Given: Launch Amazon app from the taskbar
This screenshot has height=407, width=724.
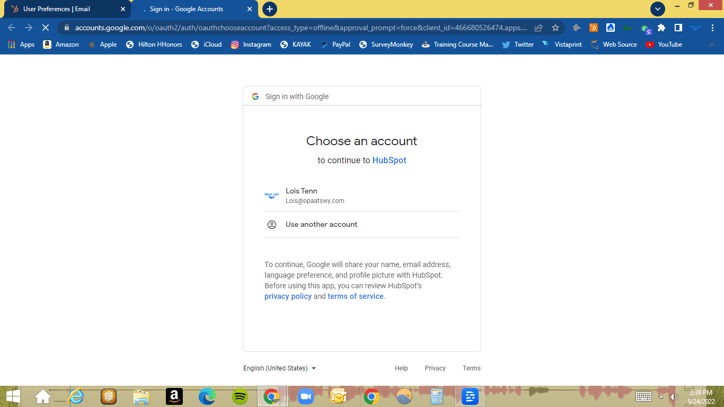Looking at the screenshot, I should [174, 397].
